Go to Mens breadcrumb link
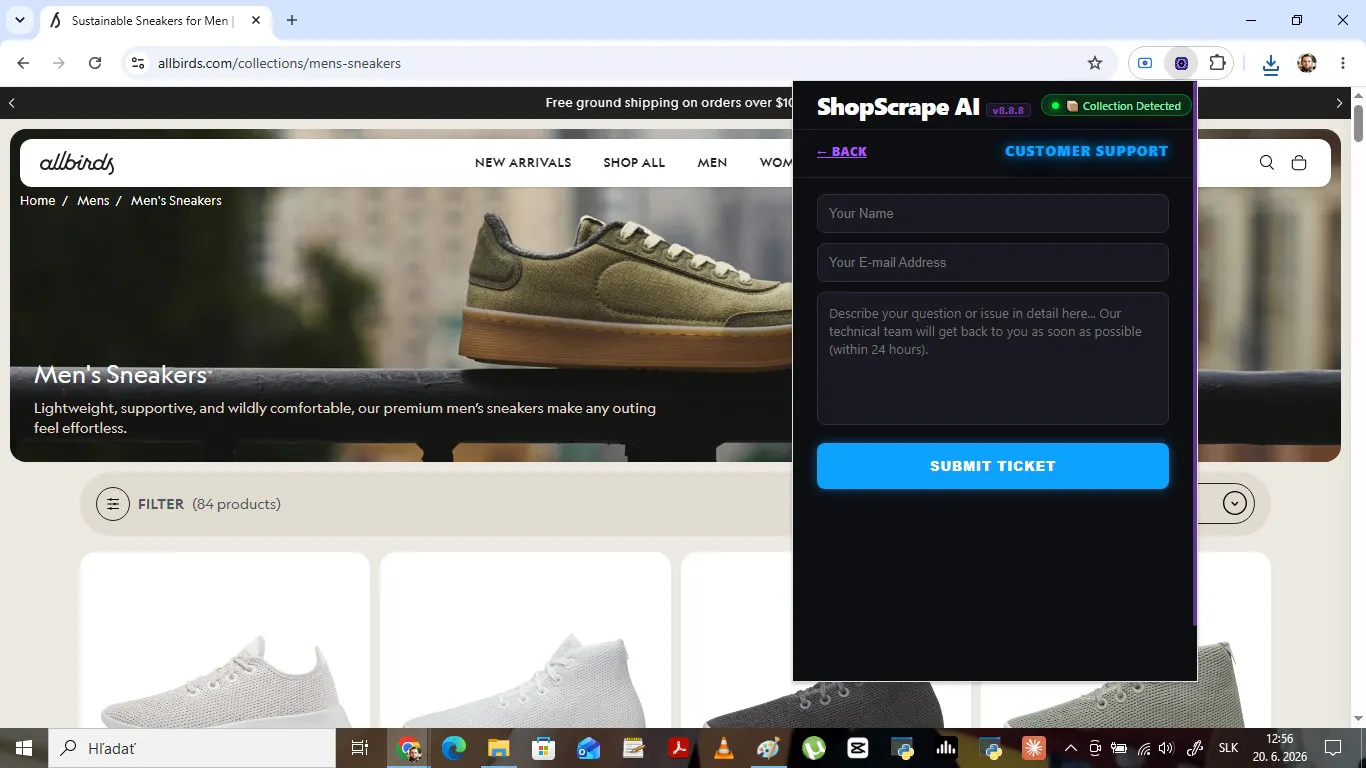The height and width of the screenshot is (768, 1366). 93,201
